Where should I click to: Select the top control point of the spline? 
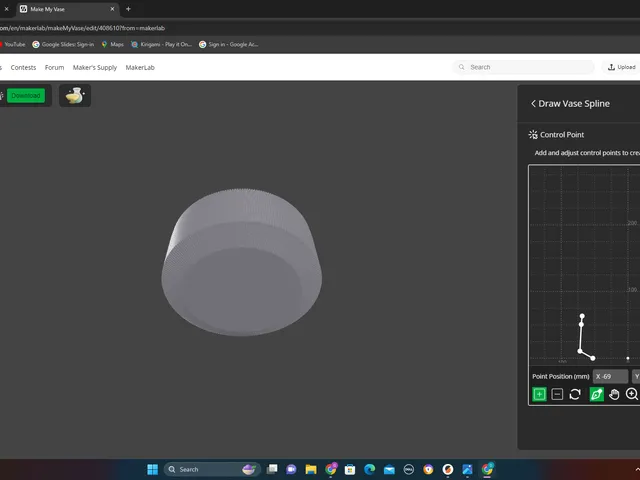(582, 316)
